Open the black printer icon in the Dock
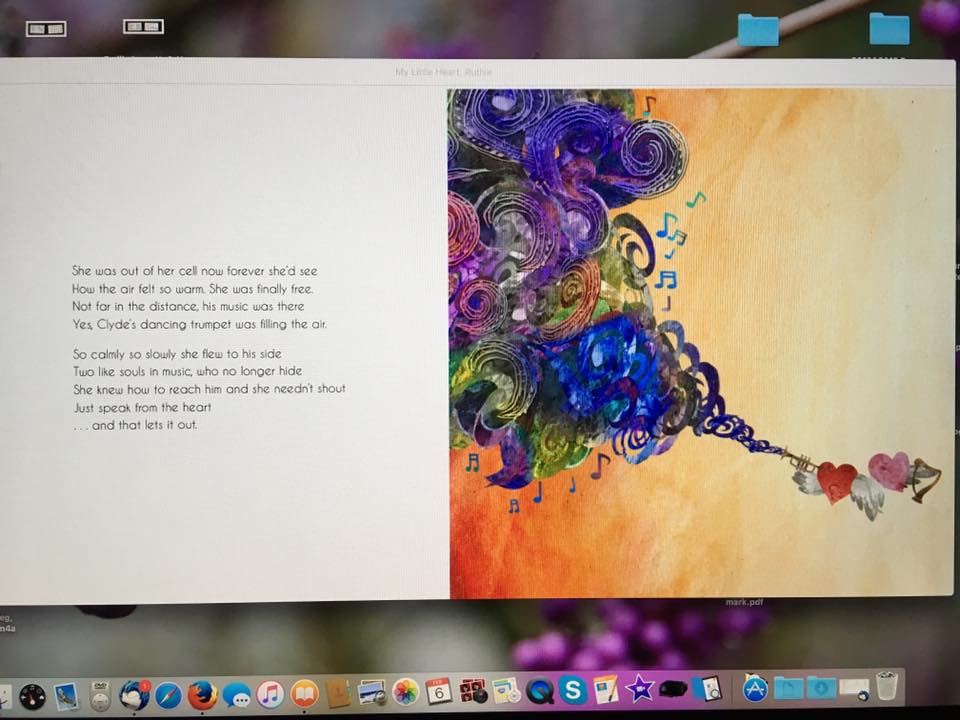960x720 pixels. (673, 689)
